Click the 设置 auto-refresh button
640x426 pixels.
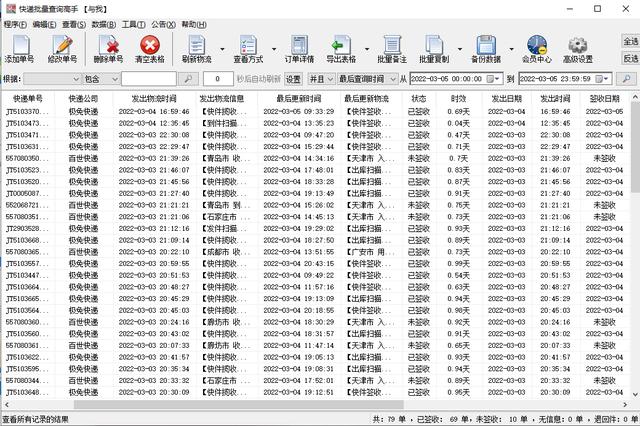[293, 79]
